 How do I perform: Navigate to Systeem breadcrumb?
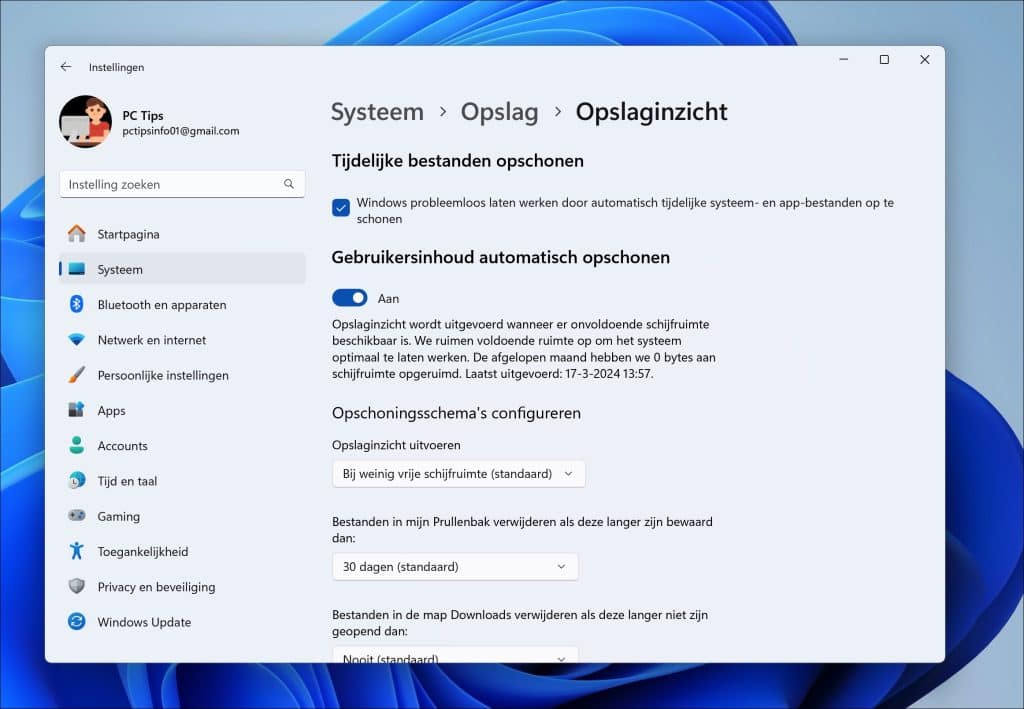(x=377, y=112)
